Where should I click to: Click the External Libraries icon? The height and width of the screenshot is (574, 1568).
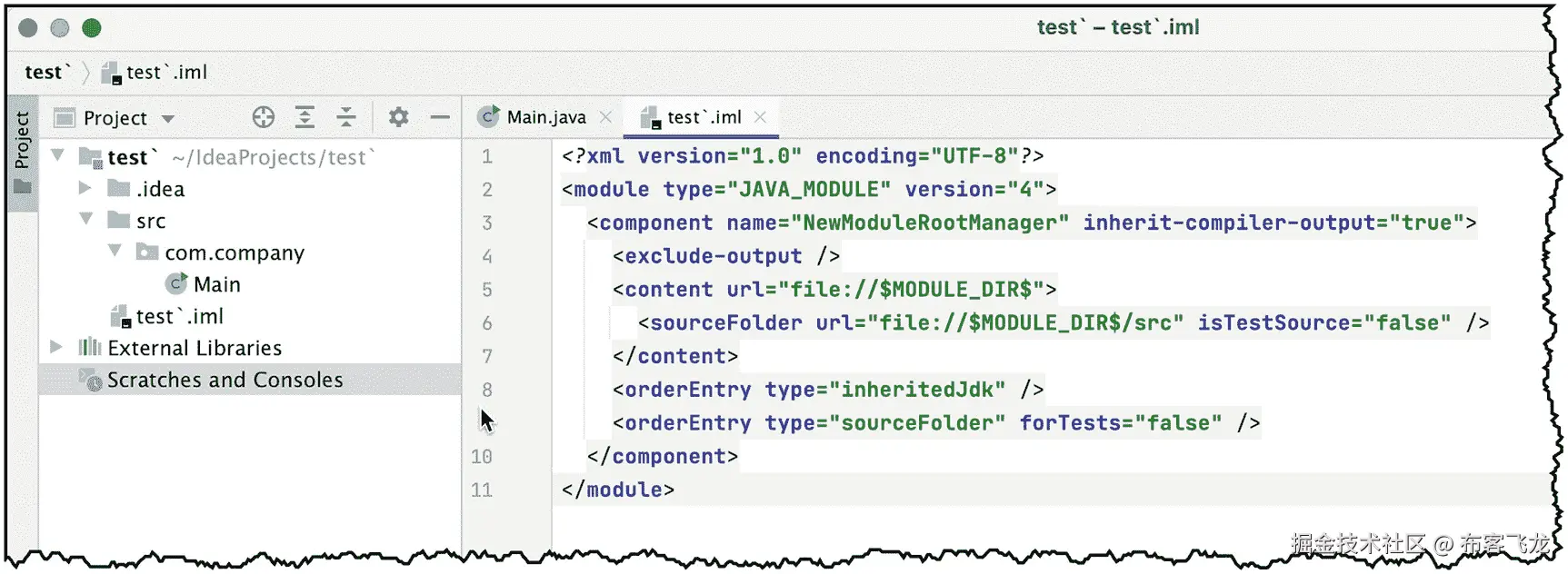pos(89,347)
